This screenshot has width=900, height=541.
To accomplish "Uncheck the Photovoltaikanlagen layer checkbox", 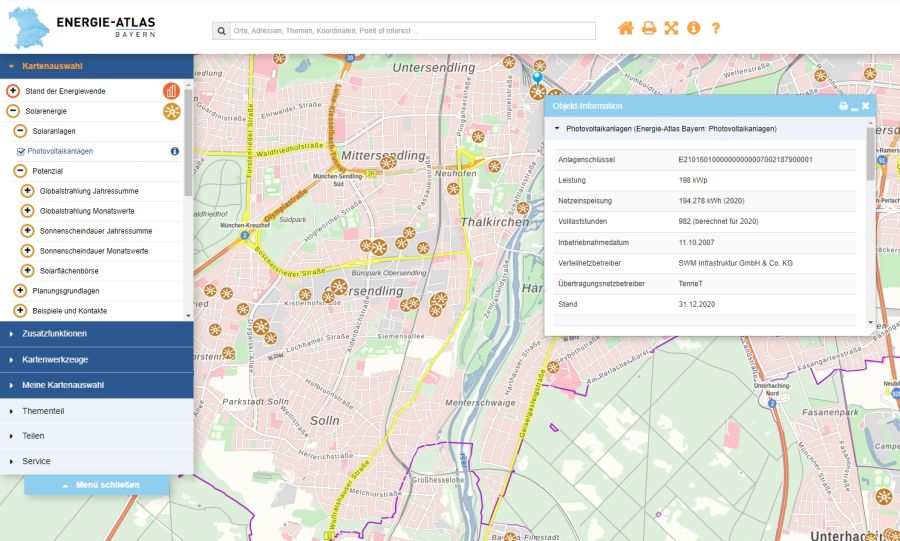I will [x=21, y=151].
